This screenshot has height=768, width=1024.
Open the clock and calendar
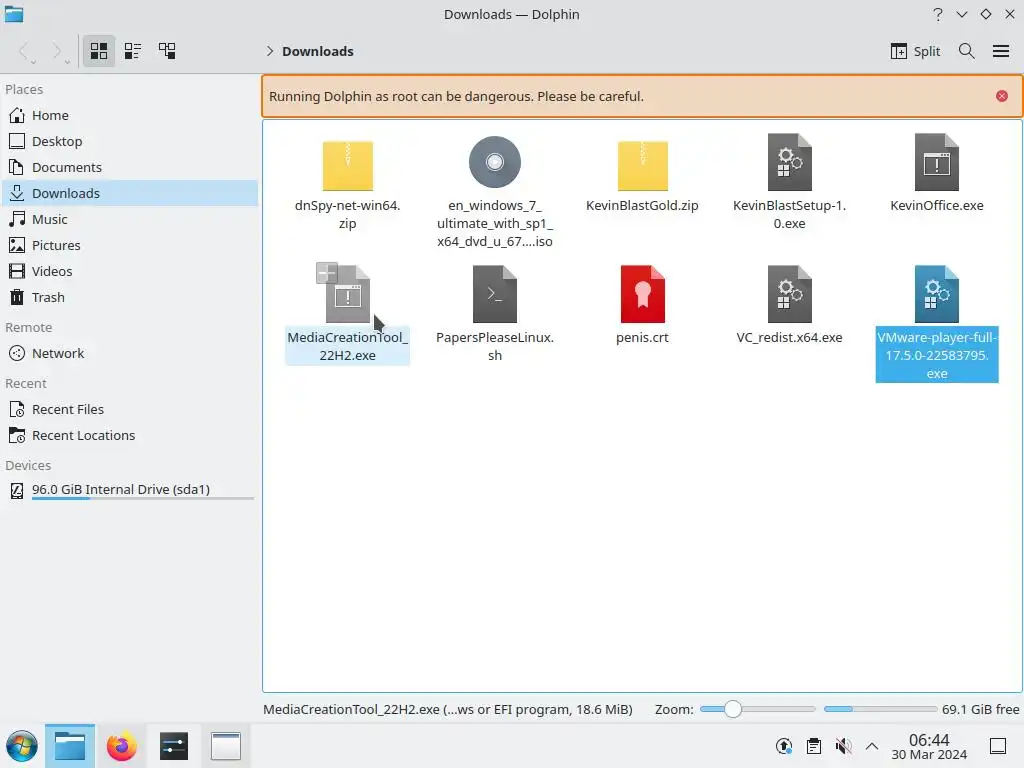pos(929,746)
